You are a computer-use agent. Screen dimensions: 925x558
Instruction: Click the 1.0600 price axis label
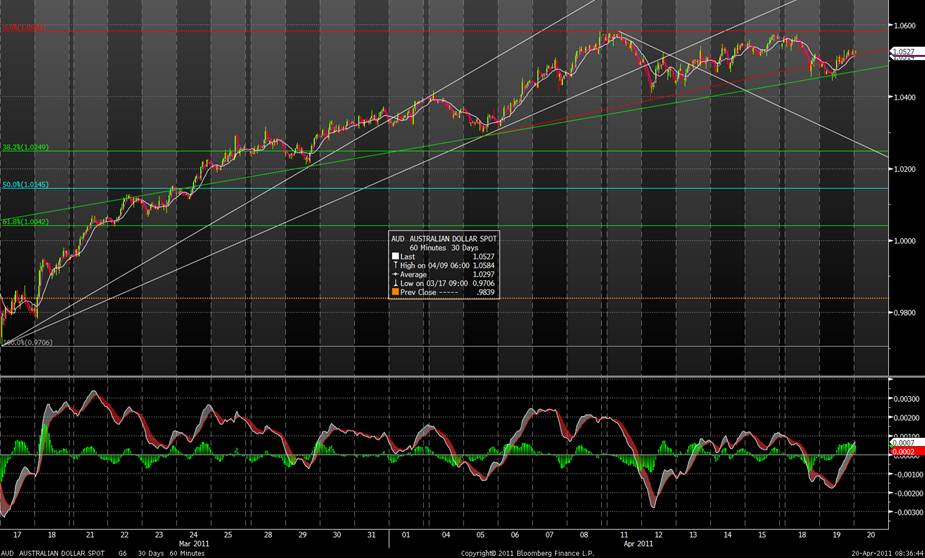(x=905, y=25)
